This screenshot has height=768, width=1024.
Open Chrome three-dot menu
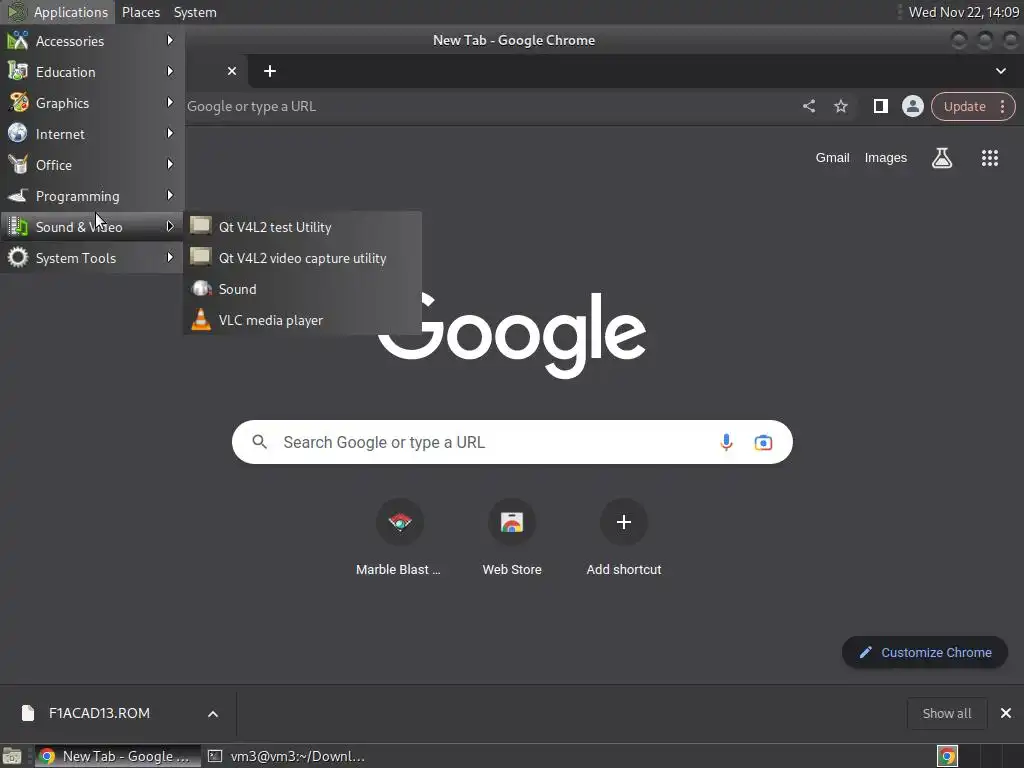tap(1003, 106)
